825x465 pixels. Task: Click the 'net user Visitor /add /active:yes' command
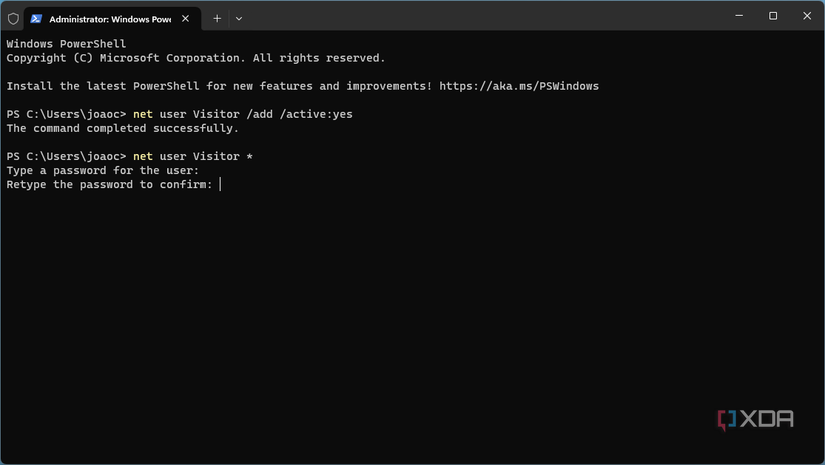point(242,114)
